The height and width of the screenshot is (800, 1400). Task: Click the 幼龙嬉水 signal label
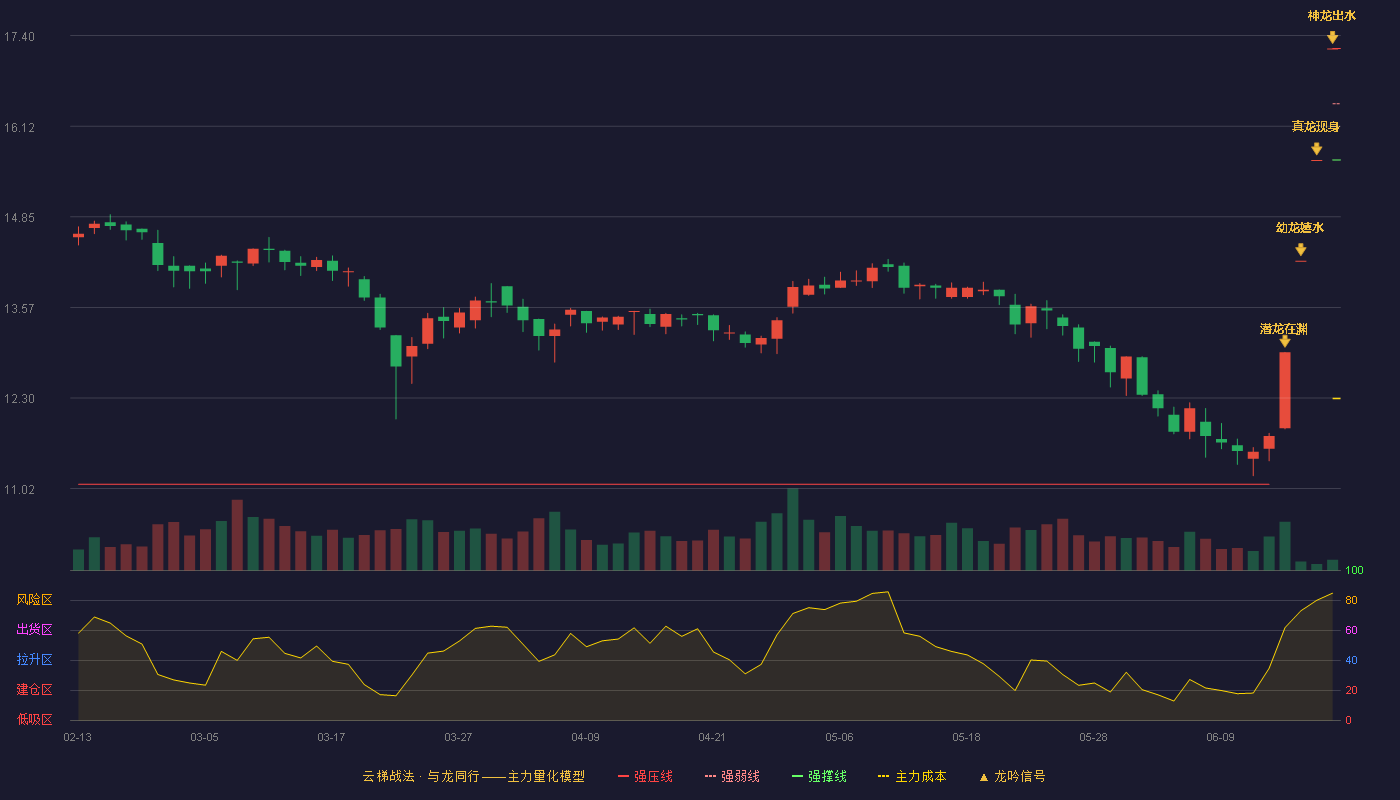tap(1300, 228)
